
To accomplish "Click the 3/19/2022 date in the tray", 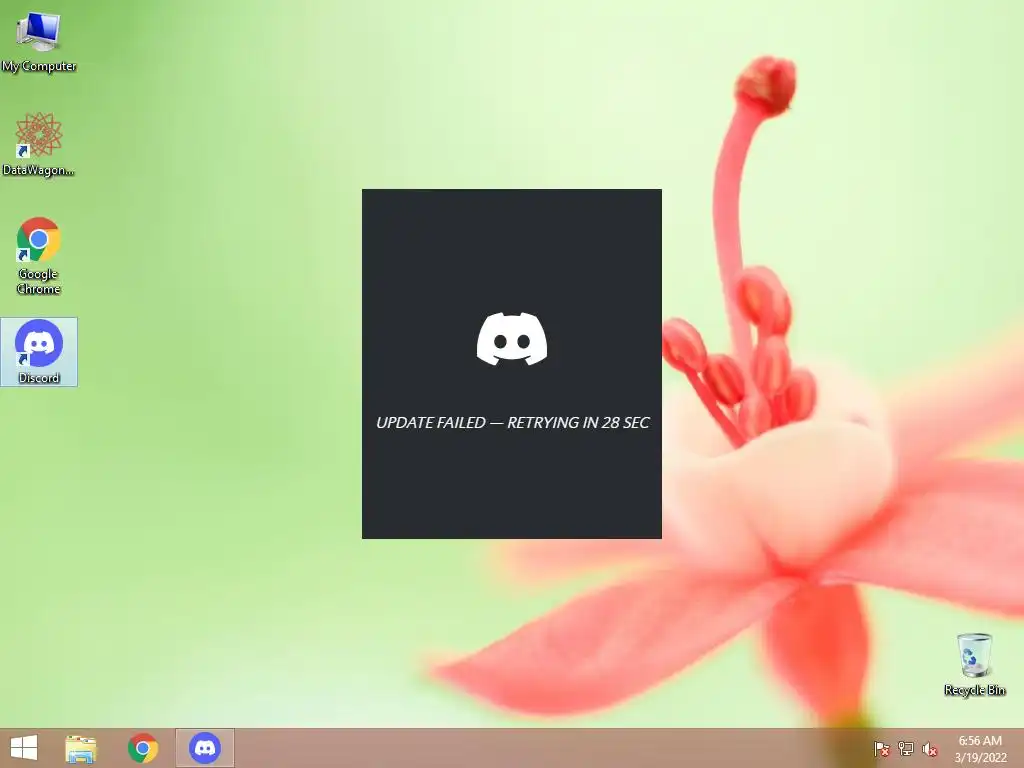I will point(980,758).
